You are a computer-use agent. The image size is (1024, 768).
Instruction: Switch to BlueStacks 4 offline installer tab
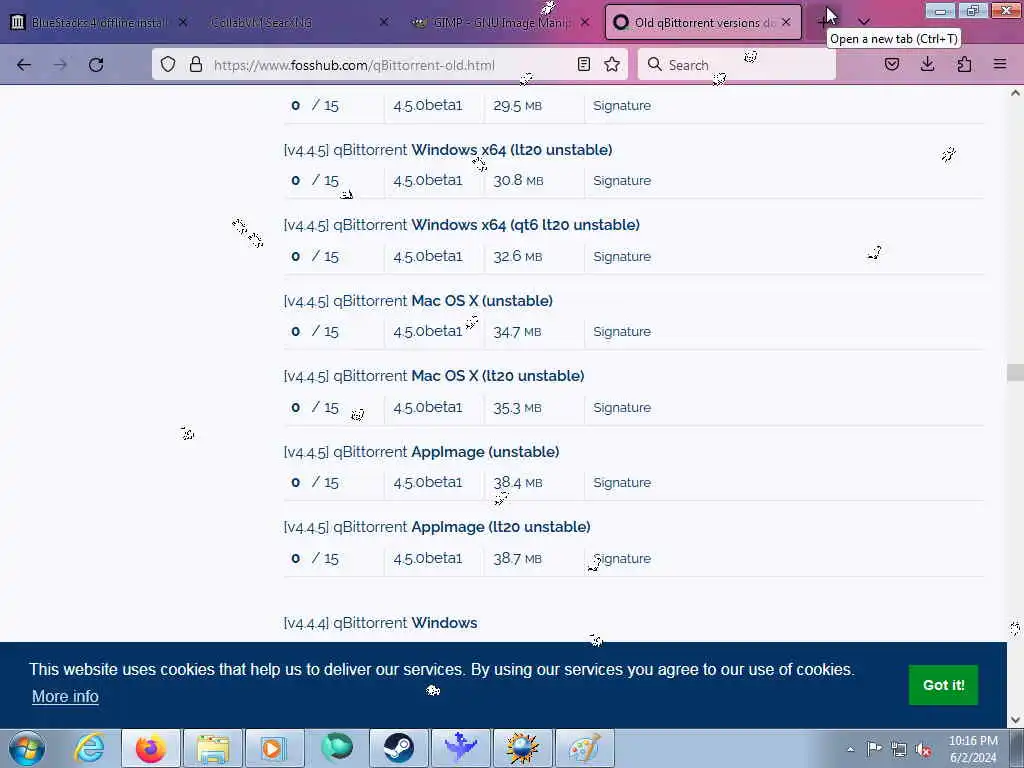100,22
